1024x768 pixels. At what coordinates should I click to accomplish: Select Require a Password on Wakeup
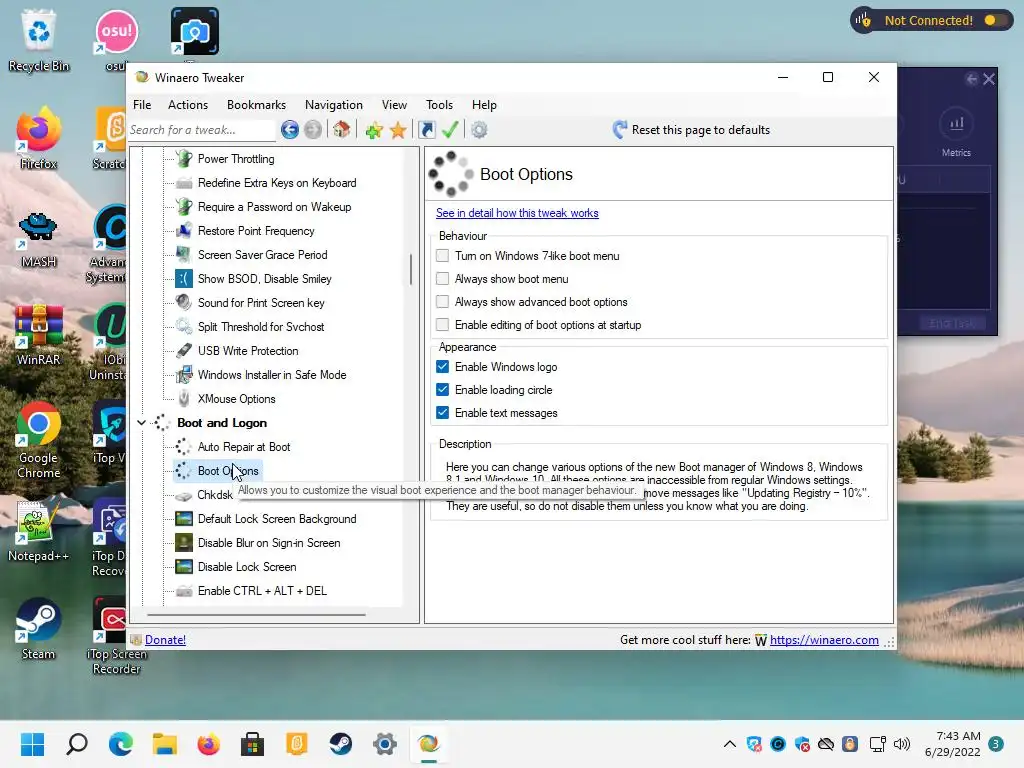click(x=274, y=207)
